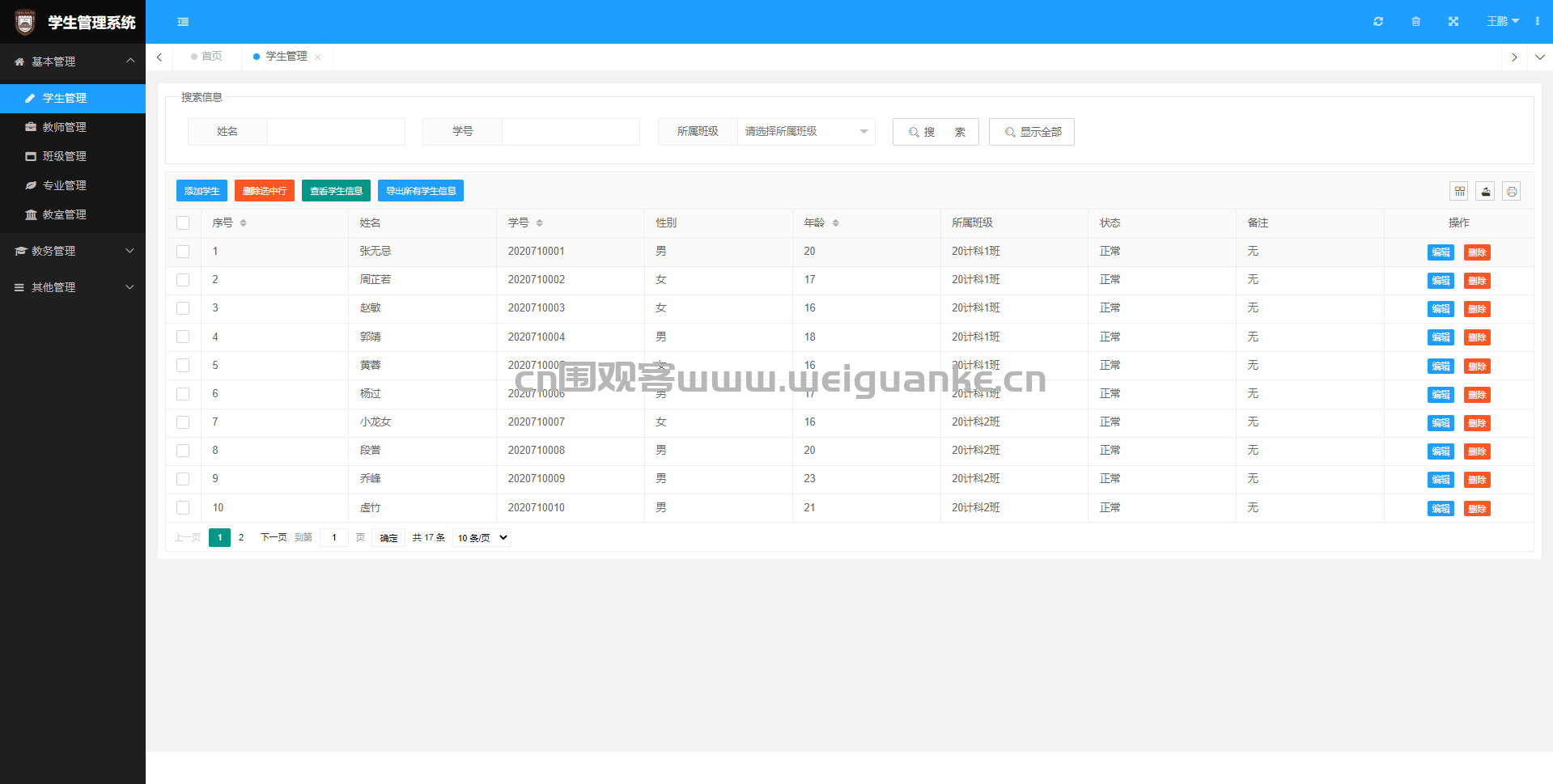
Task: Click the table print icon
Action: pyautogui.click(x=1511, y=191)
